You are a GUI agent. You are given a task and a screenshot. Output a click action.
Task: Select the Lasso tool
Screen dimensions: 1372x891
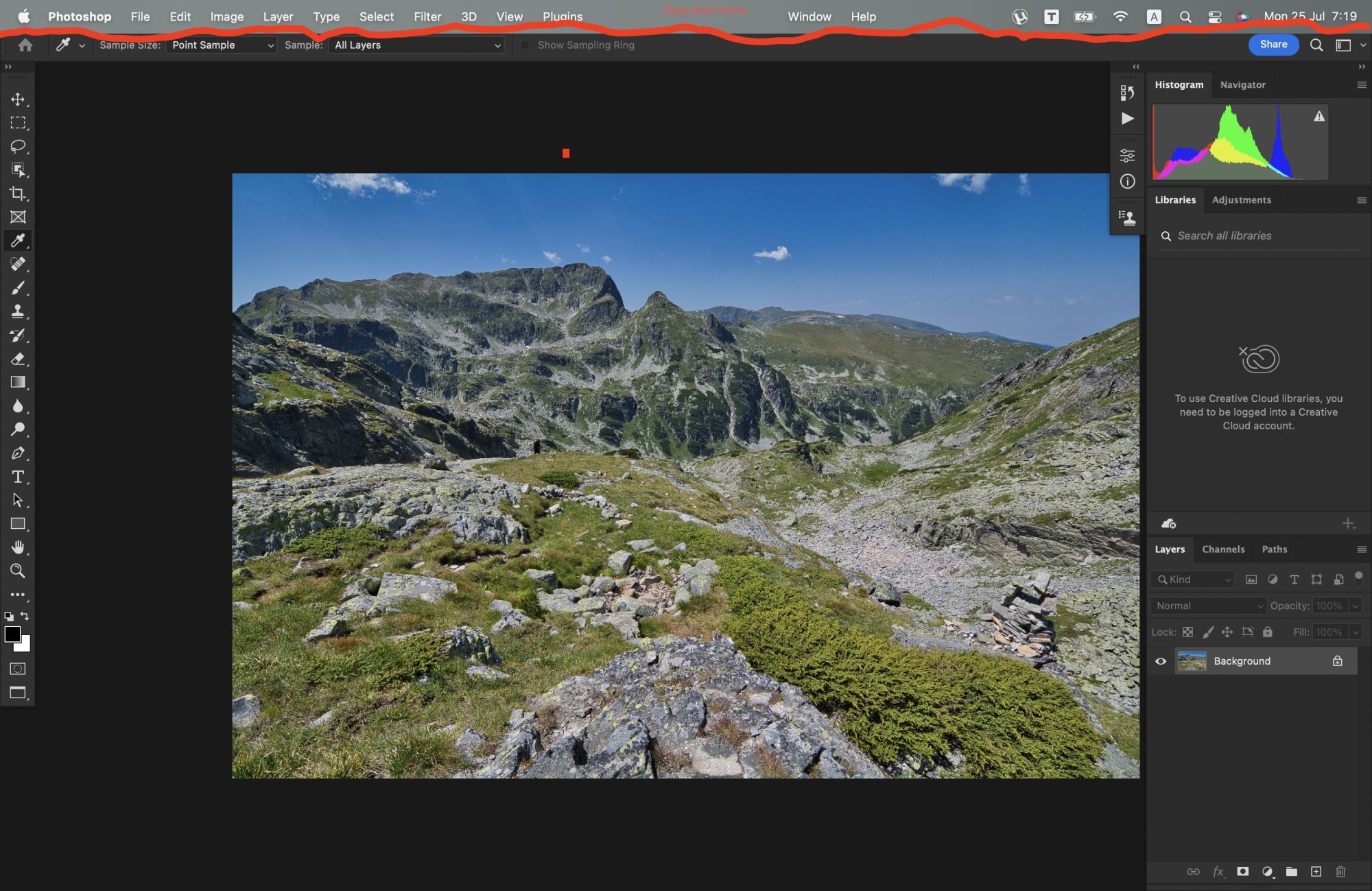(x=18, y=146)
